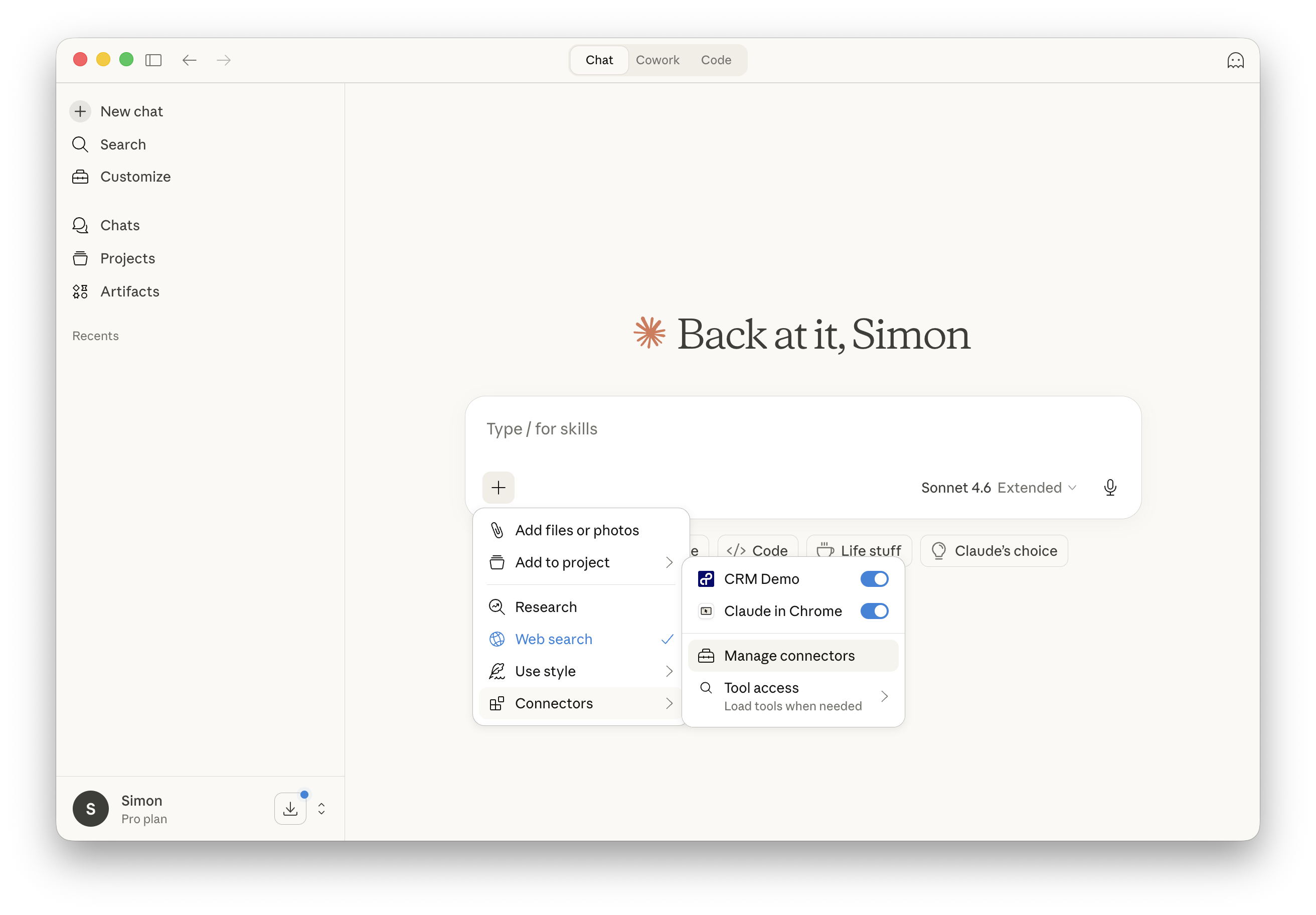Open the ghost incognito chat icon
Image resolution: width=1316 pixels, height=915 pixels.
click(x=1235, y=60)
